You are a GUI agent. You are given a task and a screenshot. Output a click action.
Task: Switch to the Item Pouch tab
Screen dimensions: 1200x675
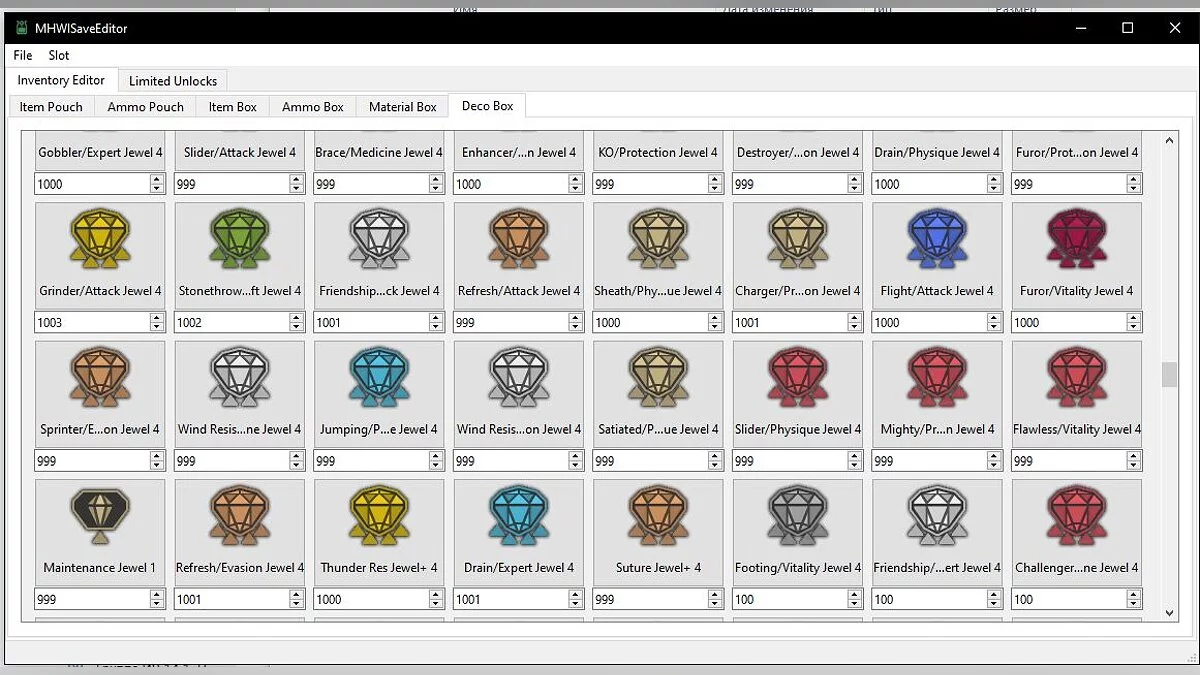(x=51, y=107)
